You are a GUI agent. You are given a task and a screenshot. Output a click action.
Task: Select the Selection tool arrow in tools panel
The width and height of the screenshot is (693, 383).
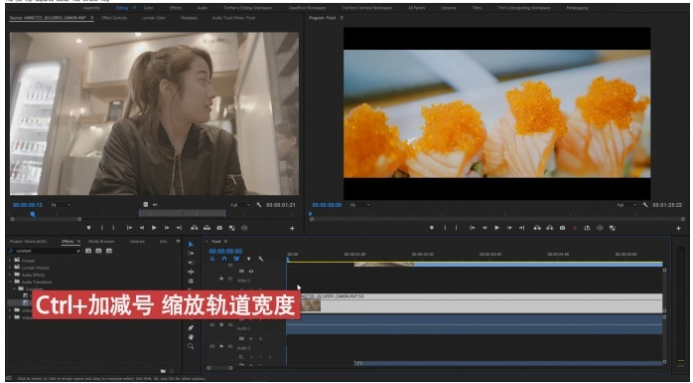[191, 244]
